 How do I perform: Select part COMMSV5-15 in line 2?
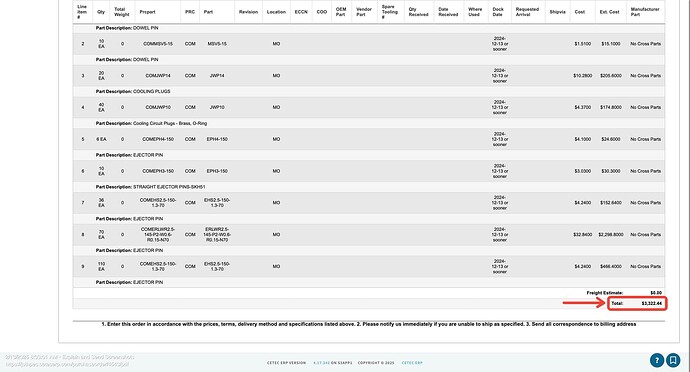click(158, 44)
